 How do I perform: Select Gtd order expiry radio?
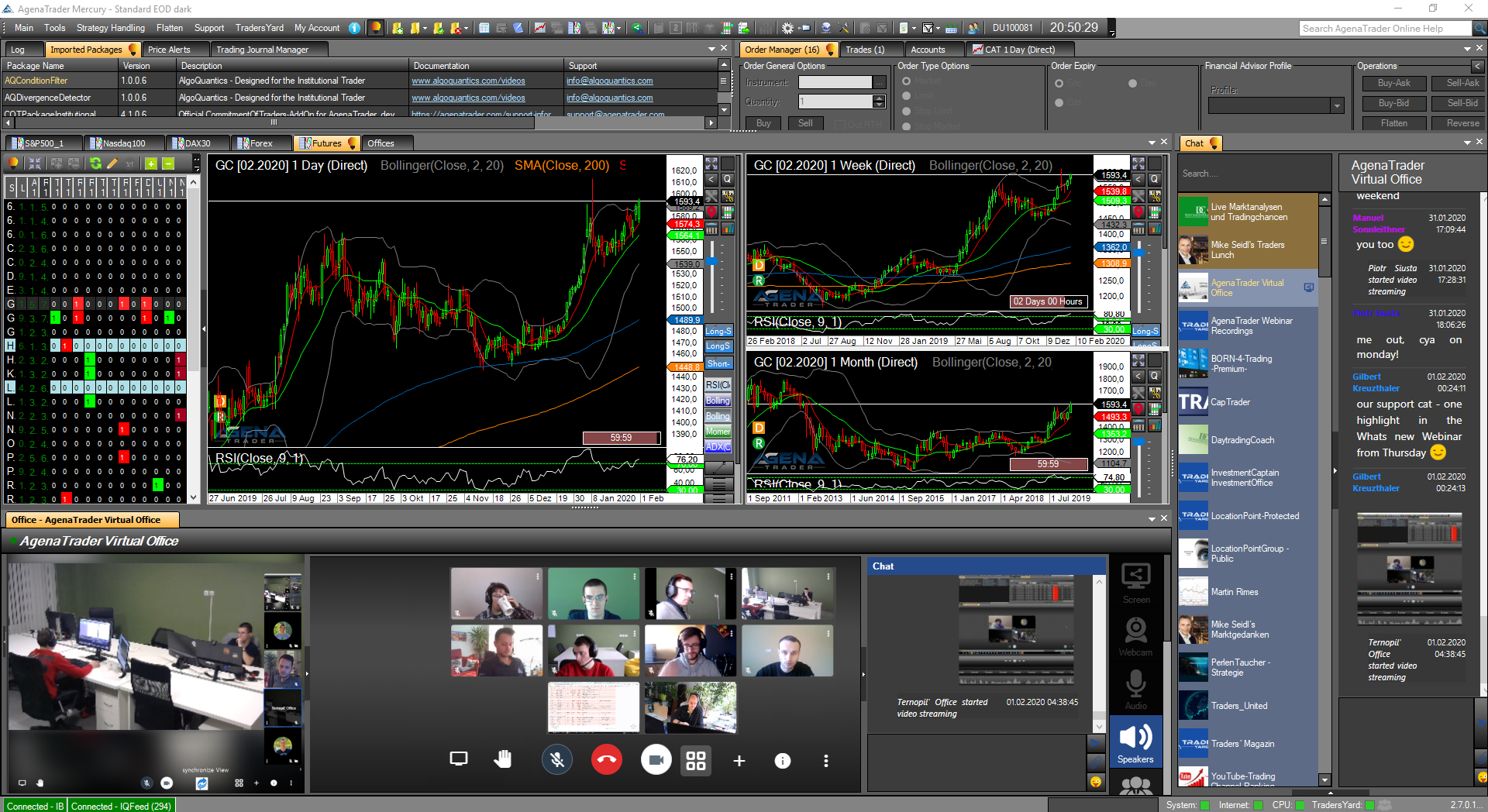pos(1059,102)
